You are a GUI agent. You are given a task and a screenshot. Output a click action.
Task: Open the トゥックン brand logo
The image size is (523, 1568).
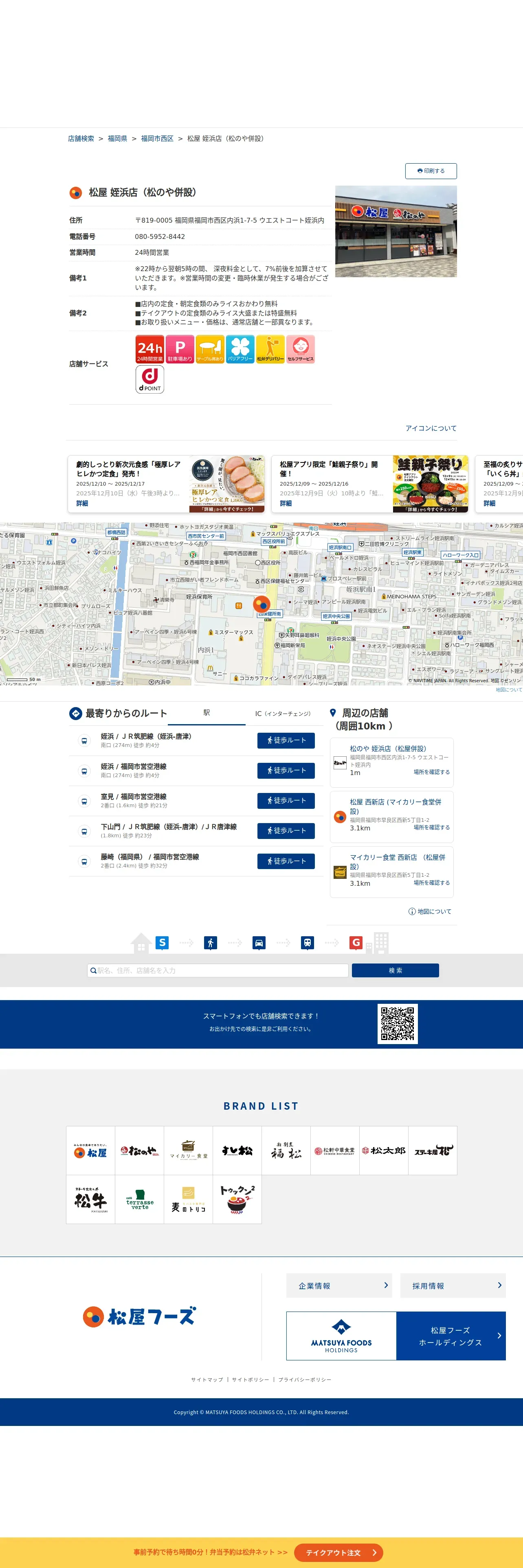237,1199
